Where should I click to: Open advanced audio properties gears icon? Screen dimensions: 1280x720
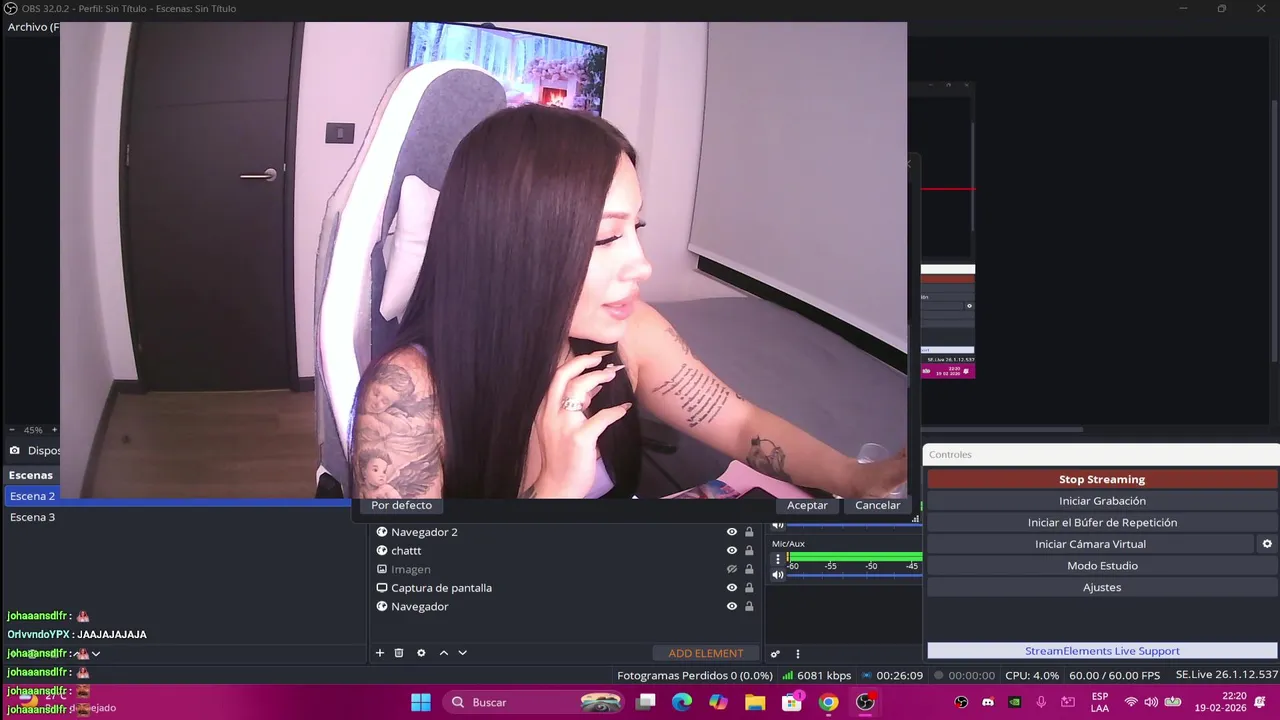pyautogui.click(x=775, y=654)
